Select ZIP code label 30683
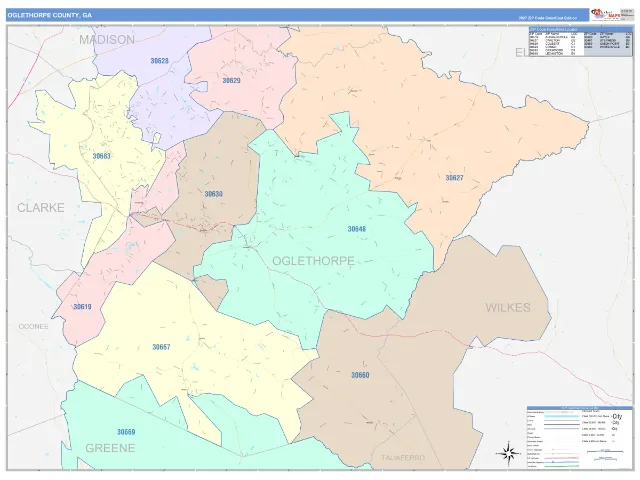640x480 pixels. coord(102,156)
